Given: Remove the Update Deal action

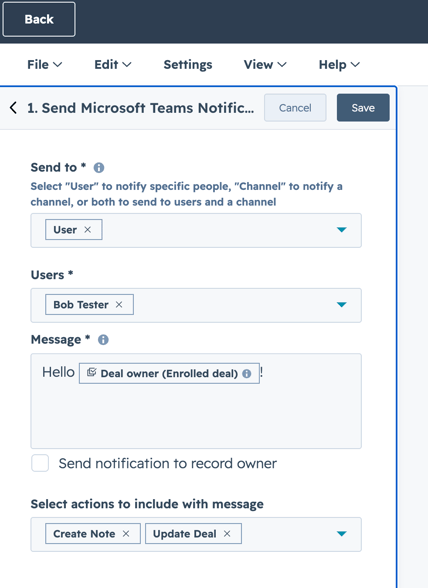Looking at the screenshot, I should tap(227, 534).
